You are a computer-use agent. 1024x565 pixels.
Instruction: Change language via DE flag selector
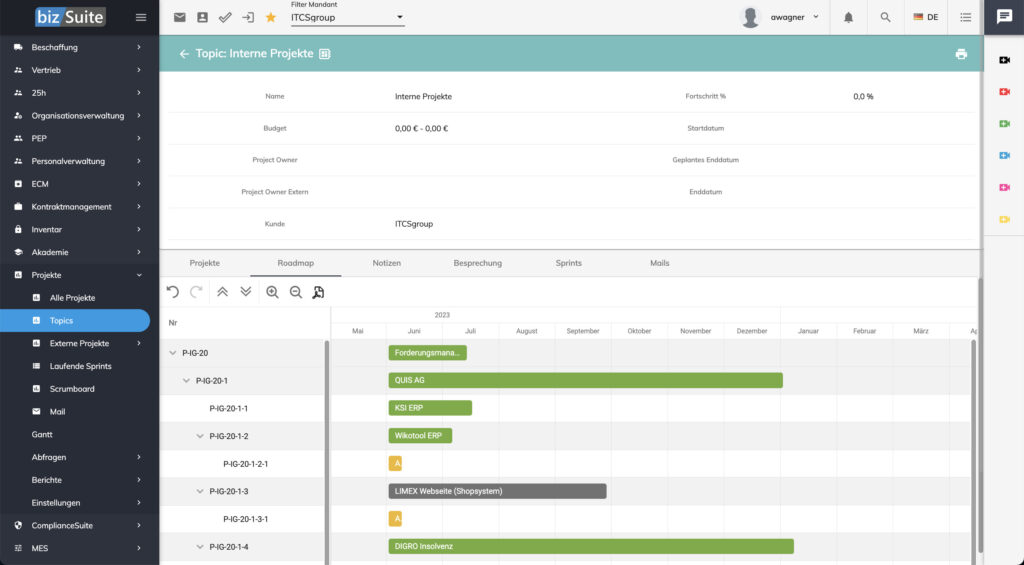point(925,18)
